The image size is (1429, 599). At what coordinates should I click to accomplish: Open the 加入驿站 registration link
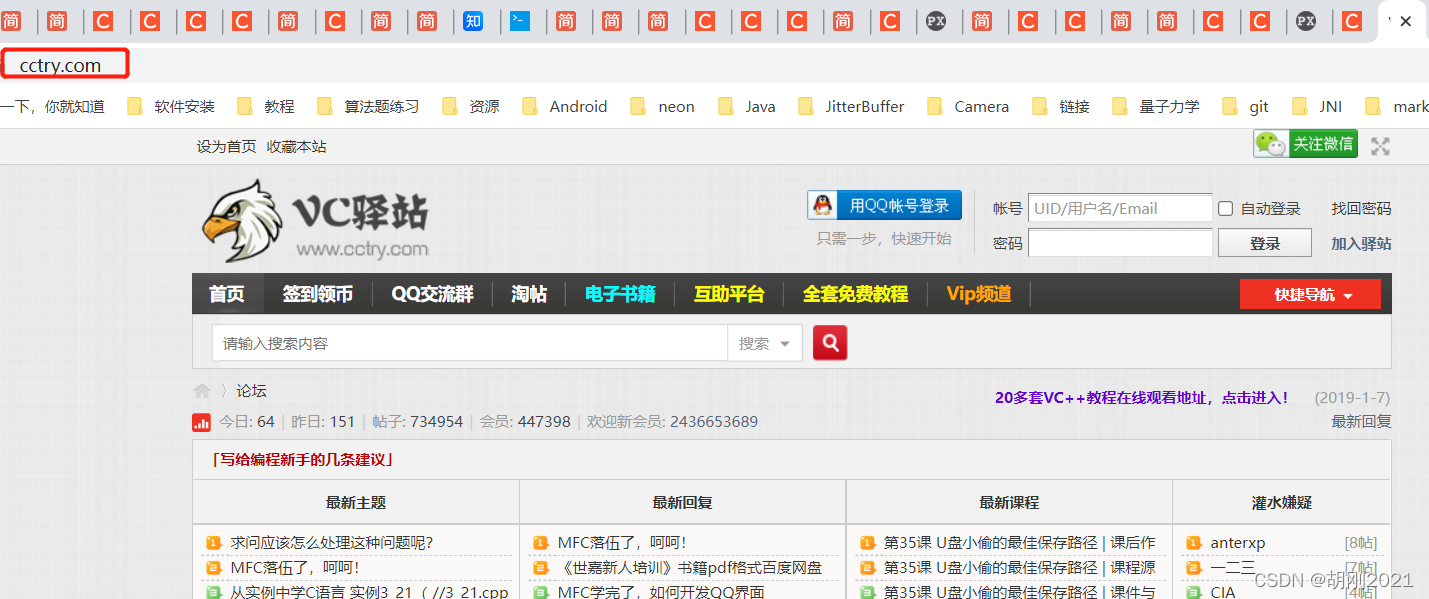pyautogui.click(x=1360, y=242)
